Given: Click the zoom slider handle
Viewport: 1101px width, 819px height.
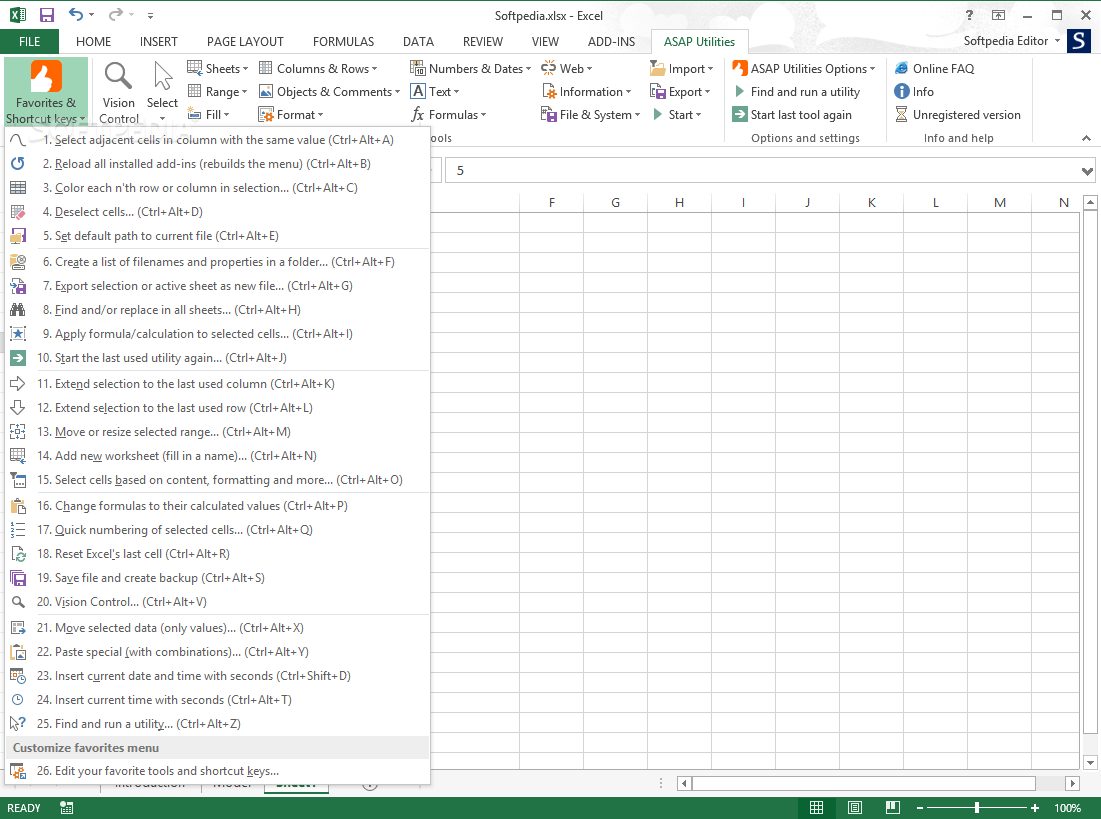Looking at the screenshot, I should pyautogui.click(x=977, y=808).
